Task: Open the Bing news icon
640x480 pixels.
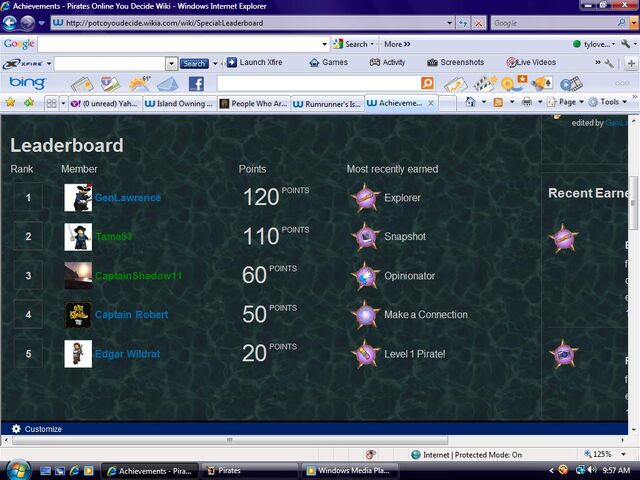Action: coord(82,84)
